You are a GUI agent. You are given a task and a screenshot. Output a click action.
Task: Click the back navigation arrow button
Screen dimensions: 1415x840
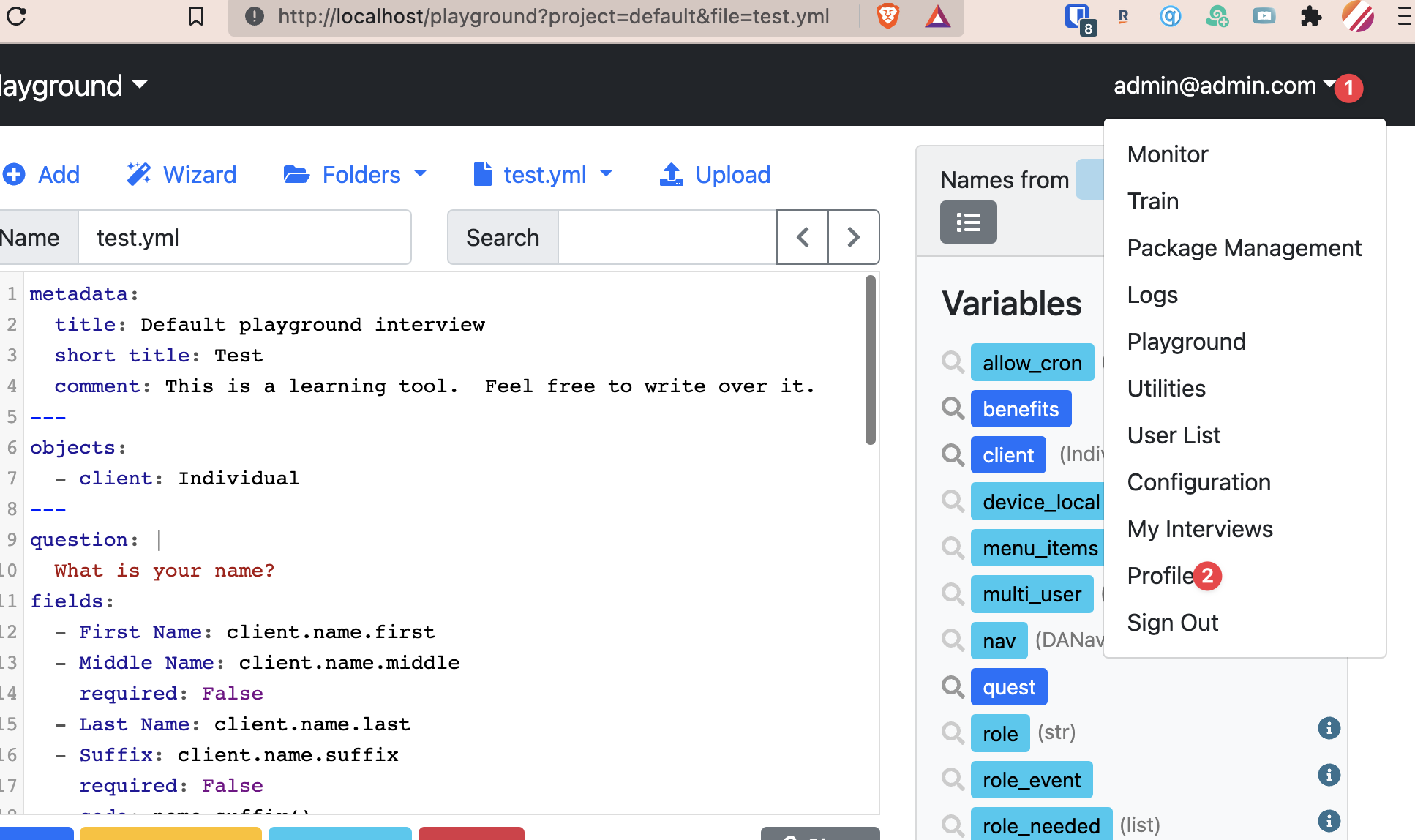tap(803, 237)
